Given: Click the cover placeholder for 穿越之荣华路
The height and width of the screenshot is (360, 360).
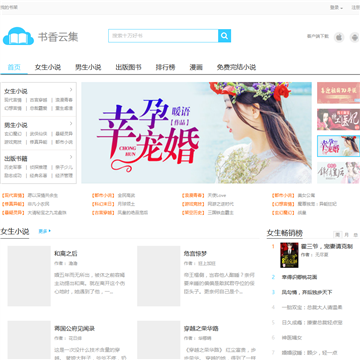Looking at the screenshot, I should click(159, 340).
